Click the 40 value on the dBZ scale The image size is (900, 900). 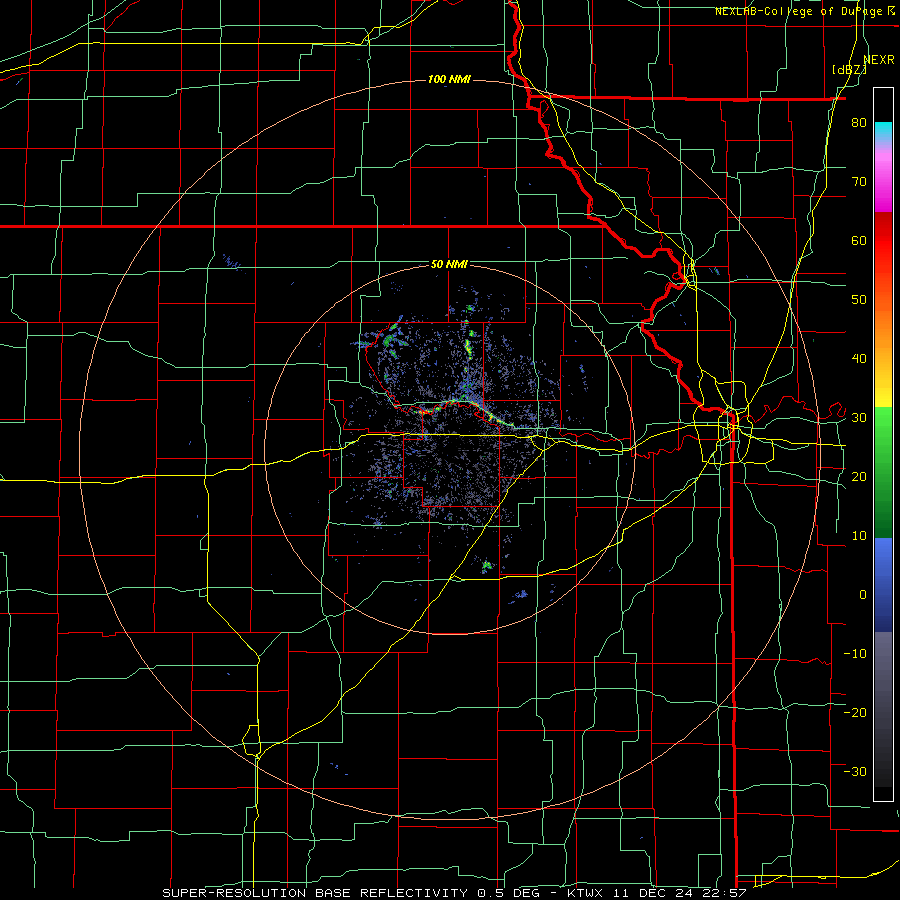pyautogui.click(x=859, y=359)
